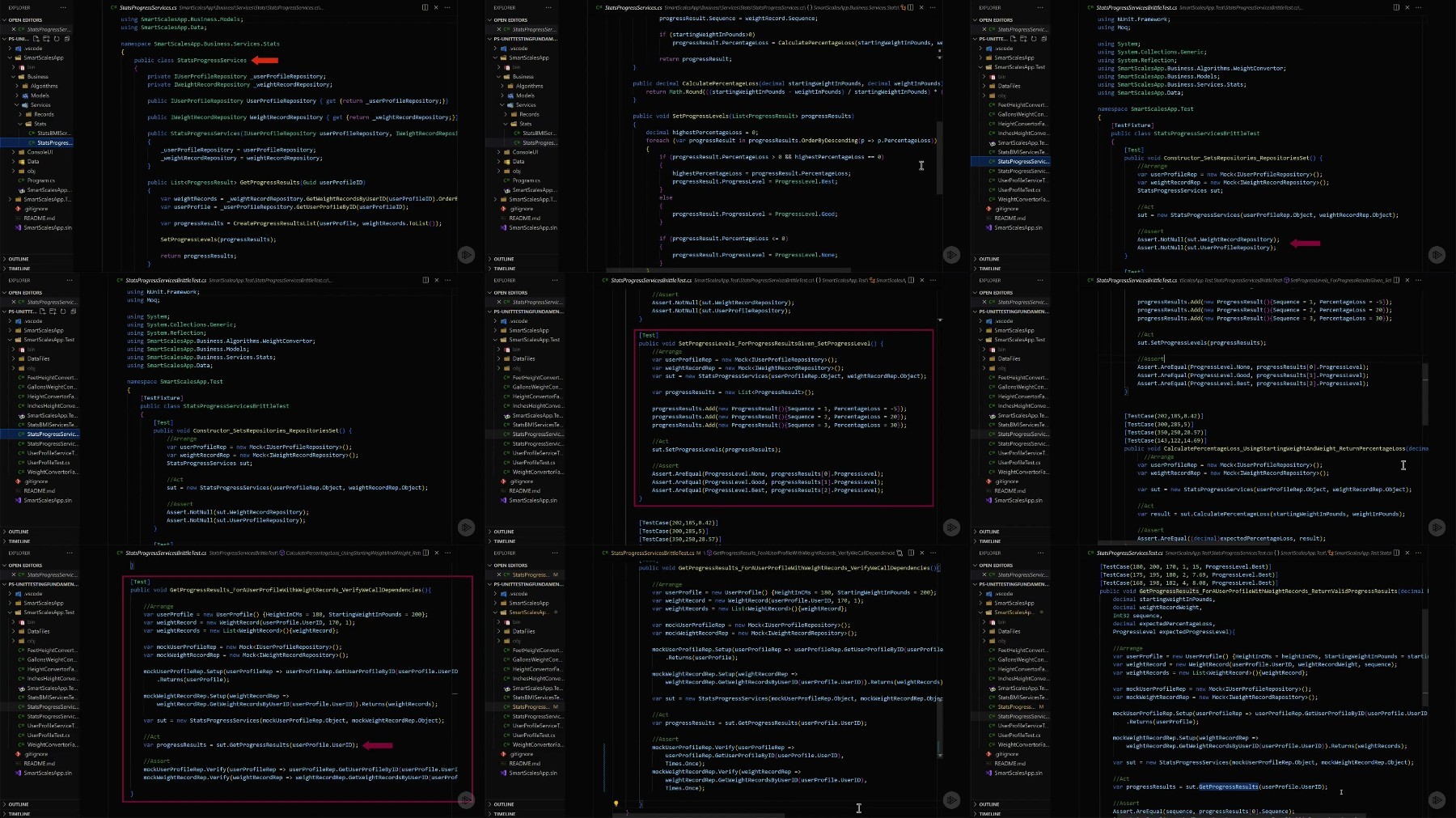Click the play button overlay in center panel
Image resolution: width=1456 pixels, height=818 pixels.
pyautogui.click(x=952, y=528)
